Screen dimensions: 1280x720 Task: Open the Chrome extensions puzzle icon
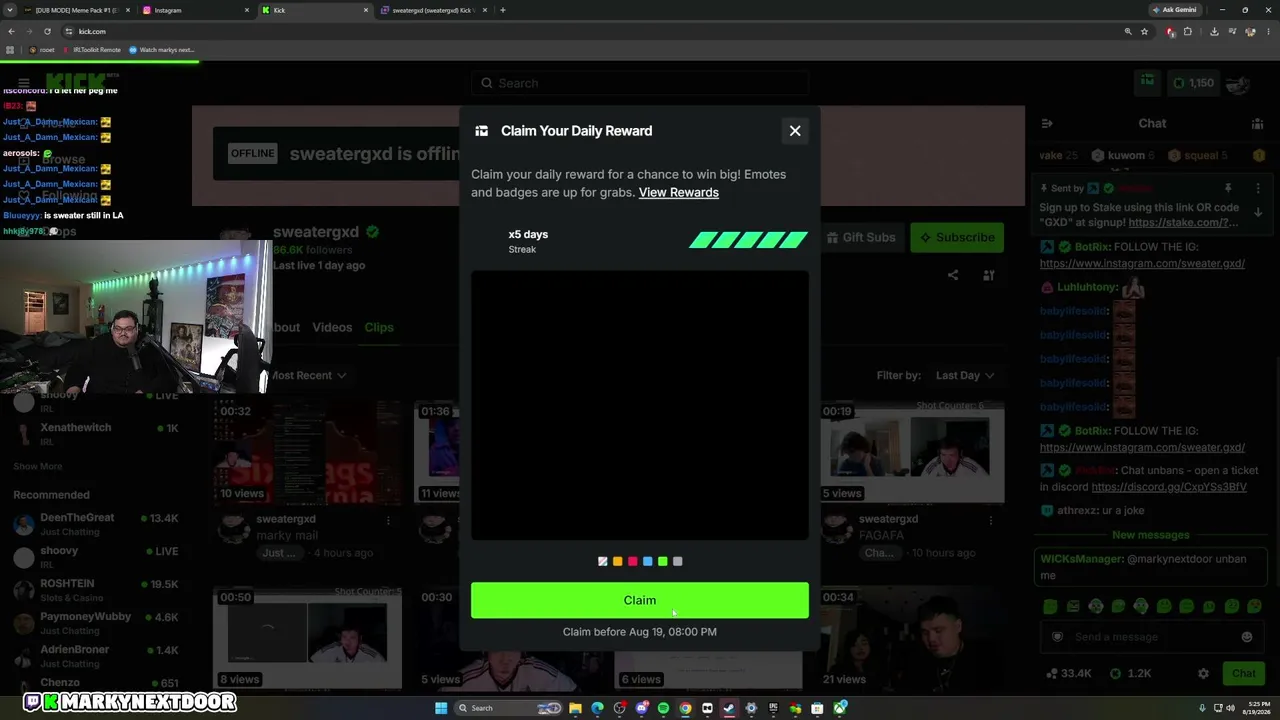(x=1188, y=31)
